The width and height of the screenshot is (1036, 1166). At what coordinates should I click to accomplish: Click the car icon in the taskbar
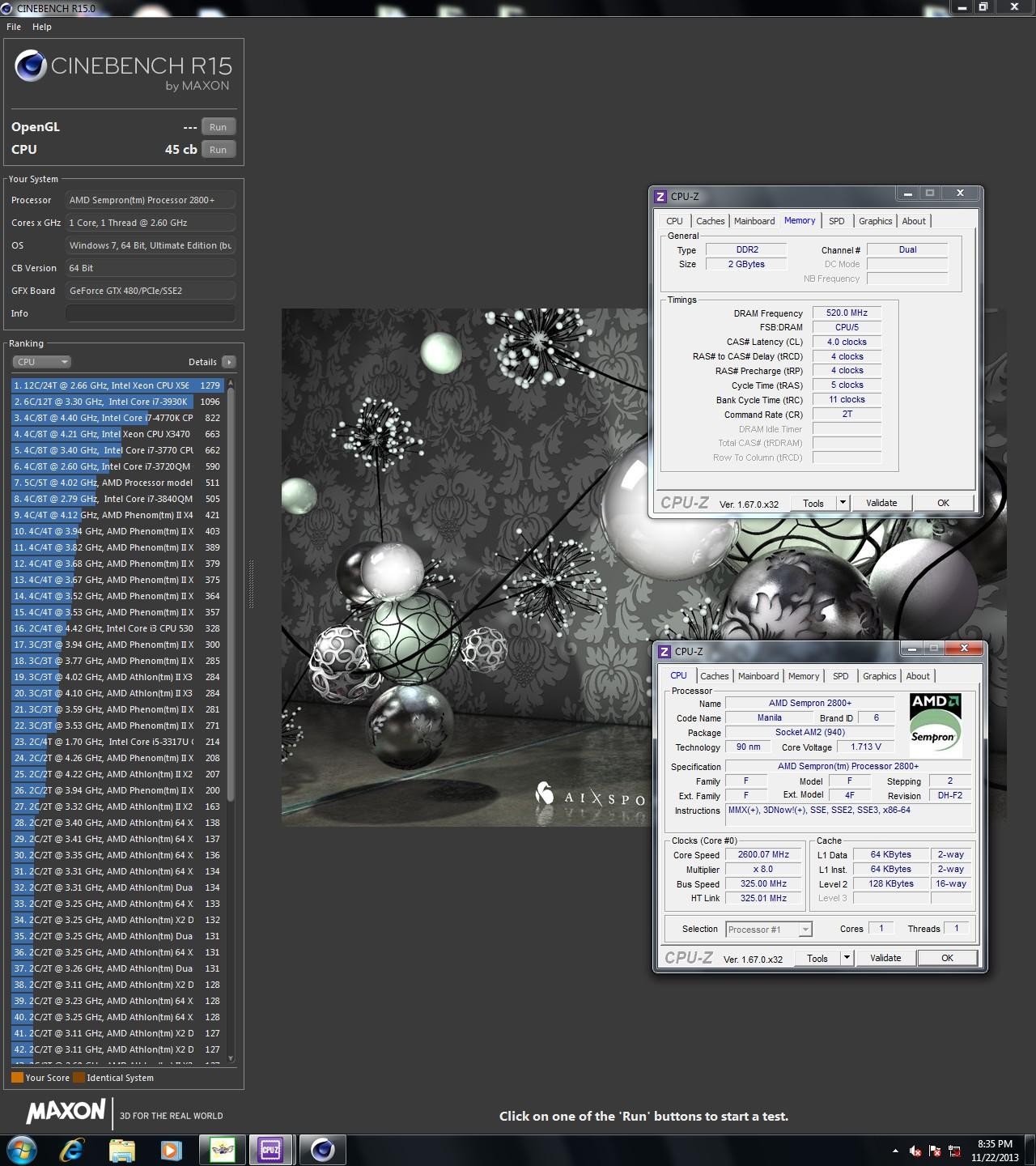pos(222,1150)
